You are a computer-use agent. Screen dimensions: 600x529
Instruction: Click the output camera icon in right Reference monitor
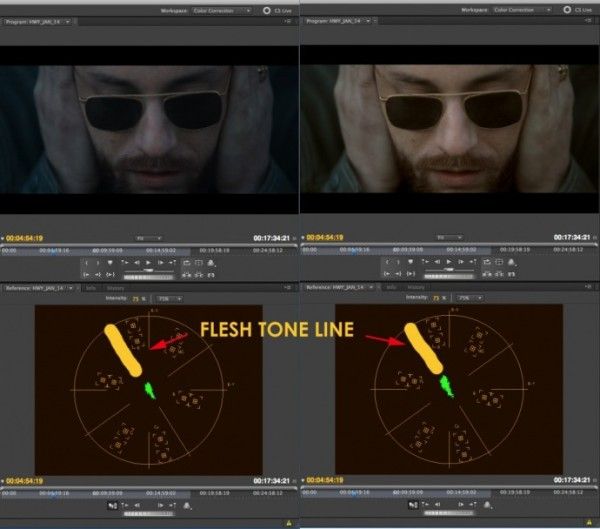click(487, 505)
